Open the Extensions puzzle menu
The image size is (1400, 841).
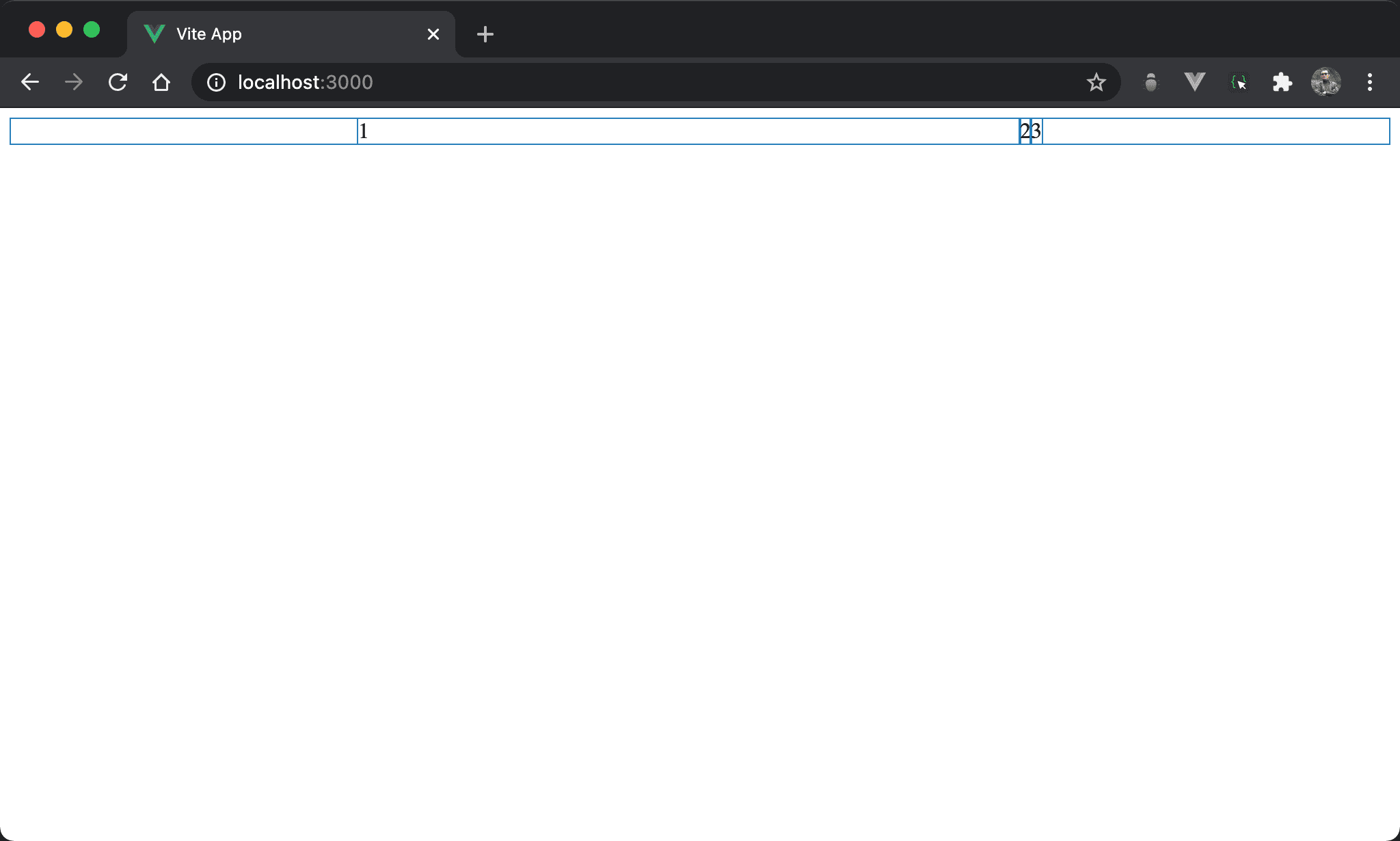tap(1282, 82)
